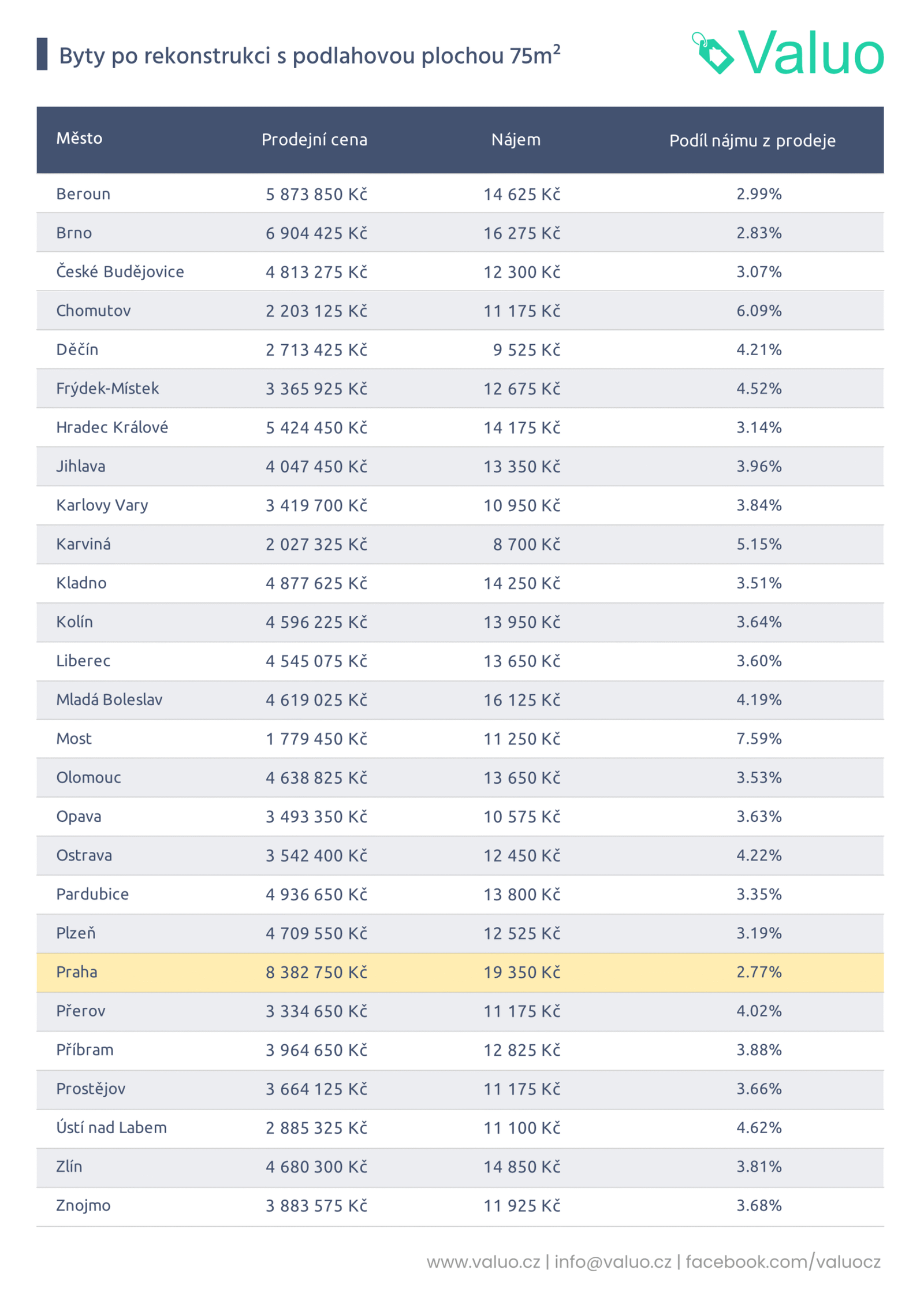The height and width of the screenshot is (1307, 924).
Task: Click the Valuo brand name text
Action: coord(811,53)
